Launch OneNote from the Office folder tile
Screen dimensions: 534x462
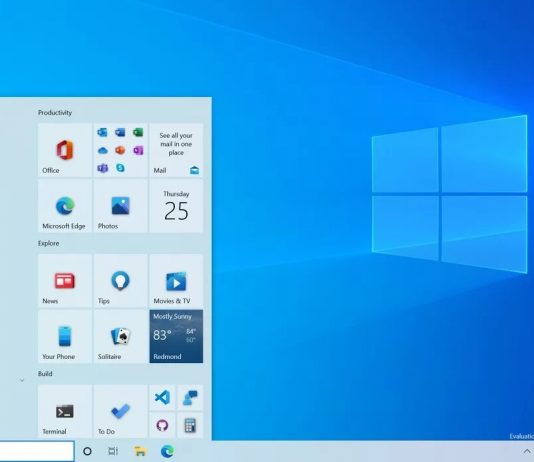point(138,150)
